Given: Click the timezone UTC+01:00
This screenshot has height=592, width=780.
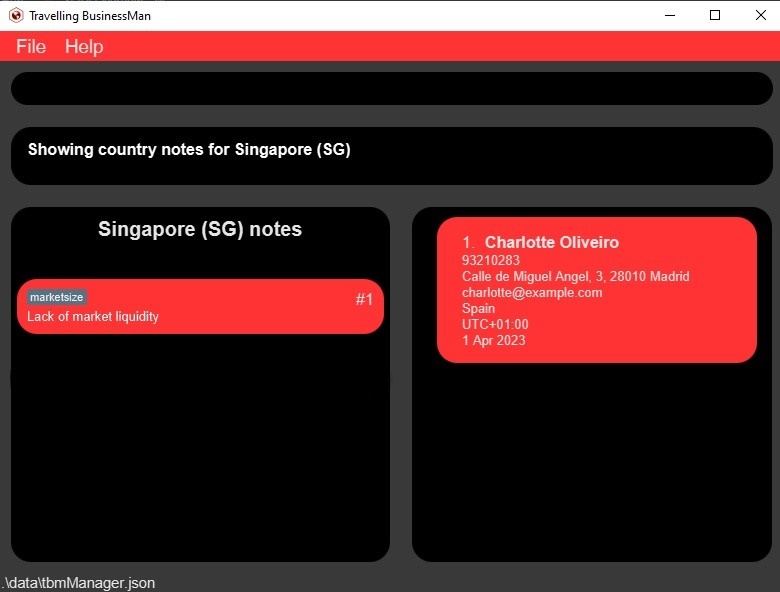Looking at the screenshot, I should [x=495, y=324].
